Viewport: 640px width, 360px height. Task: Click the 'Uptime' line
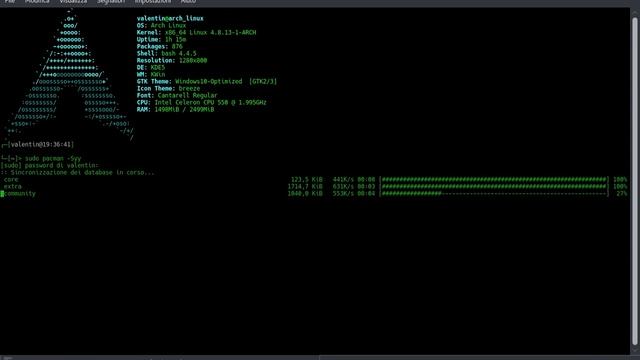pyautogui.click(x=161, y=40)
